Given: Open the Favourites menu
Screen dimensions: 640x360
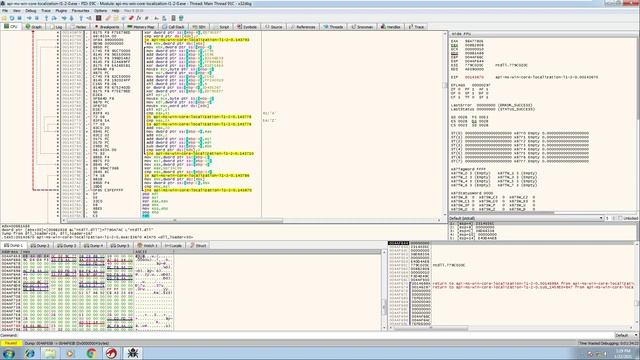Looking at the screenshot, I should pyautogui.click(x=80, y=11).
